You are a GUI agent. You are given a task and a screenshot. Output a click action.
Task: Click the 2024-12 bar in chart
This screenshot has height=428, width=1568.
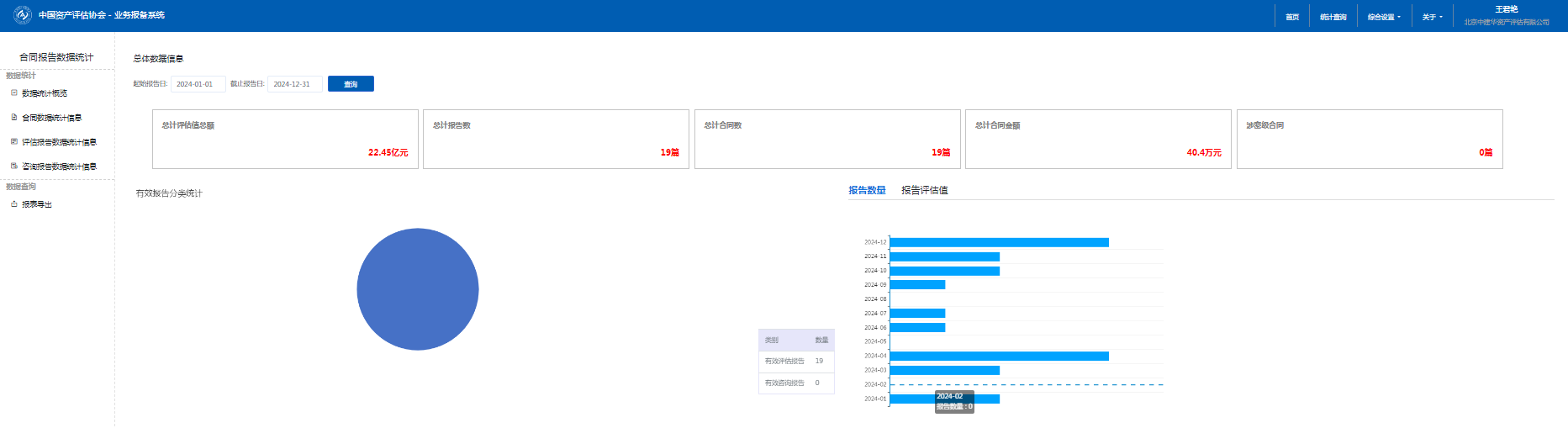(x=999, y=242)
